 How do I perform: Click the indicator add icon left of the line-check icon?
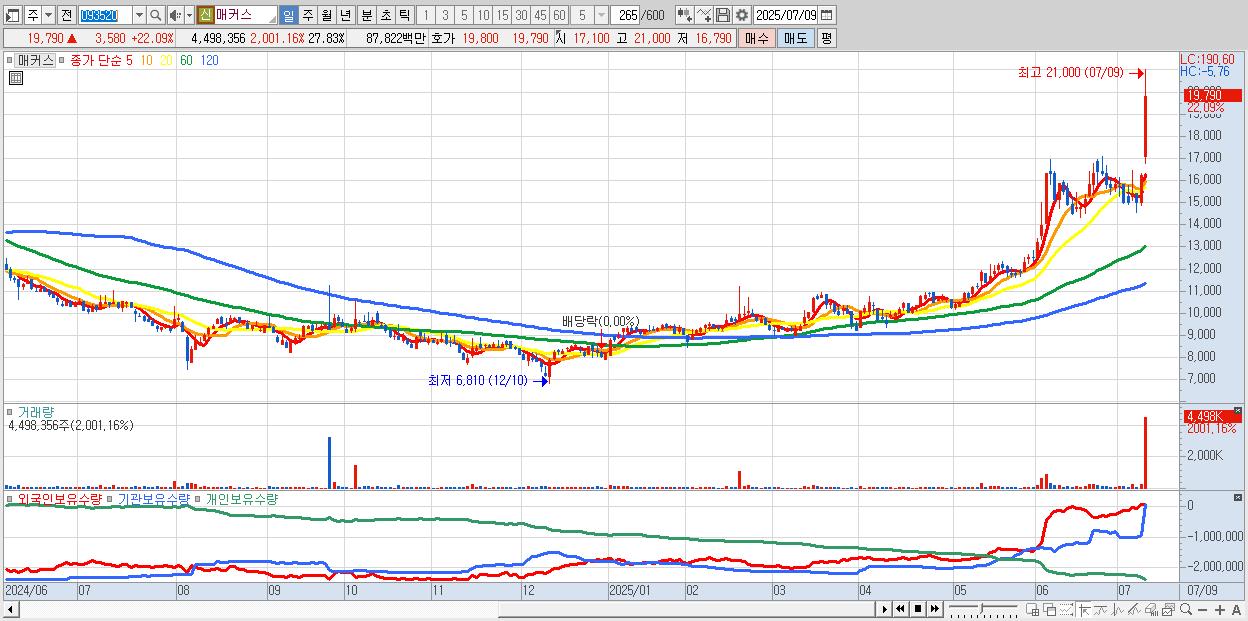click(x=684, y=15)
